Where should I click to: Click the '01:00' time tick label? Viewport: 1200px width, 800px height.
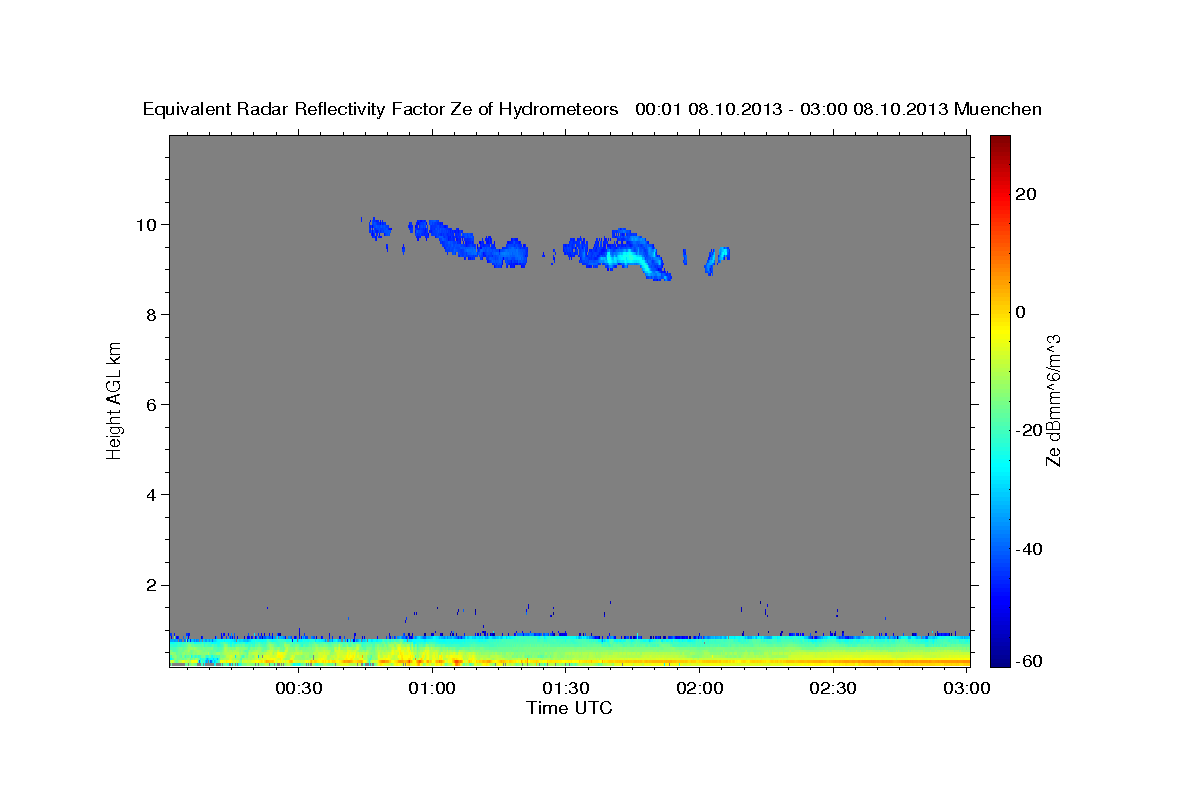433,689
